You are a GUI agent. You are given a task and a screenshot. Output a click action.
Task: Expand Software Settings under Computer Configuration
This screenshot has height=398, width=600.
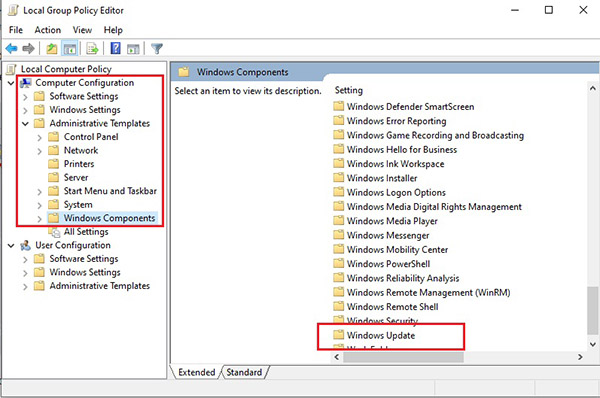(x=25, y=97)
